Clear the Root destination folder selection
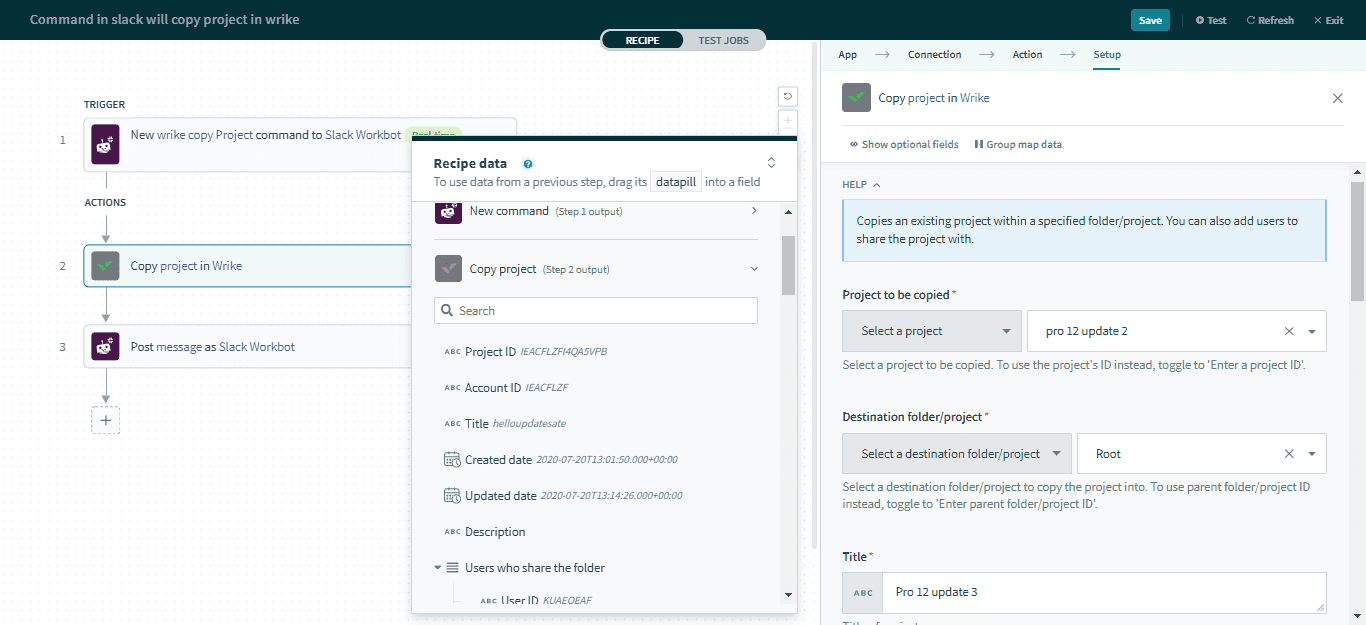Screen dimensions: 1366x625 1289,454
